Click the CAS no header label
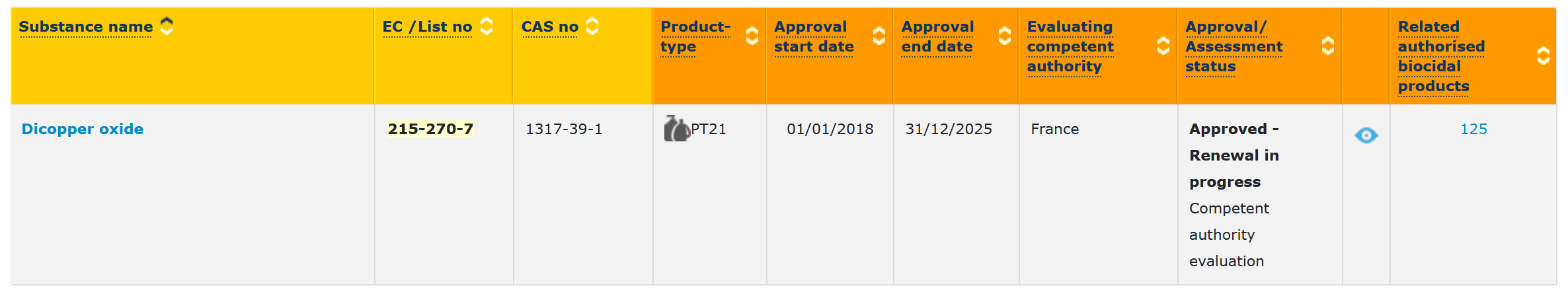The width and height of the screenshot is (1568, 292). pos(550,26)
